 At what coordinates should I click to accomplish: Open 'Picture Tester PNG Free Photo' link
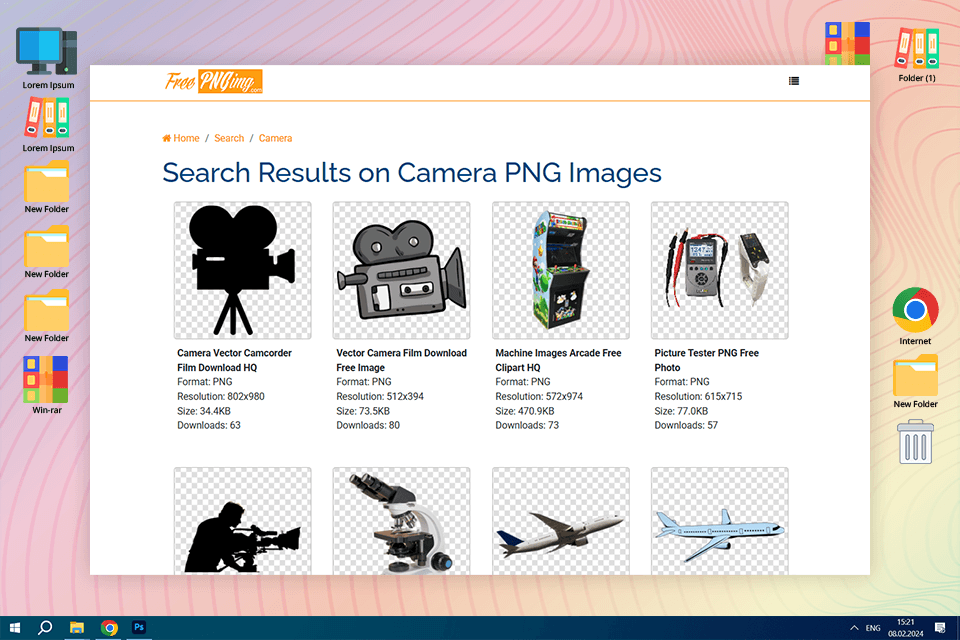pos(707,360)
